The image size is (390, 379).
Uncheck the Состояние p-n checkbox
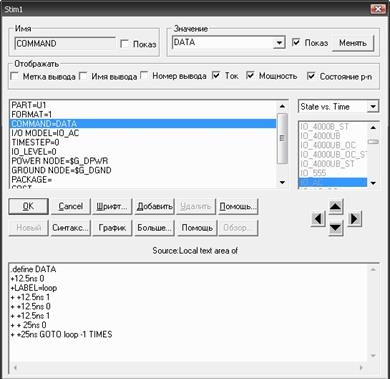tap(311, 76)
